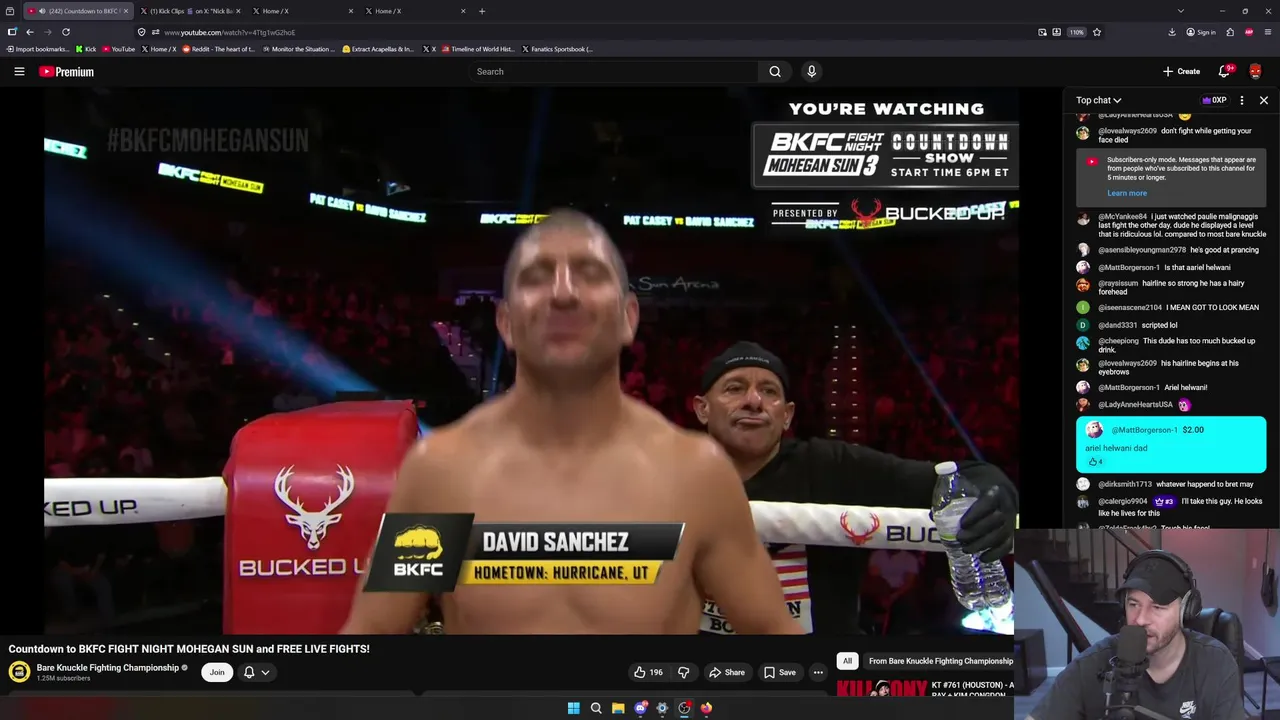
Task: Open Monitor the Situation bookmark
Action: 299,49
